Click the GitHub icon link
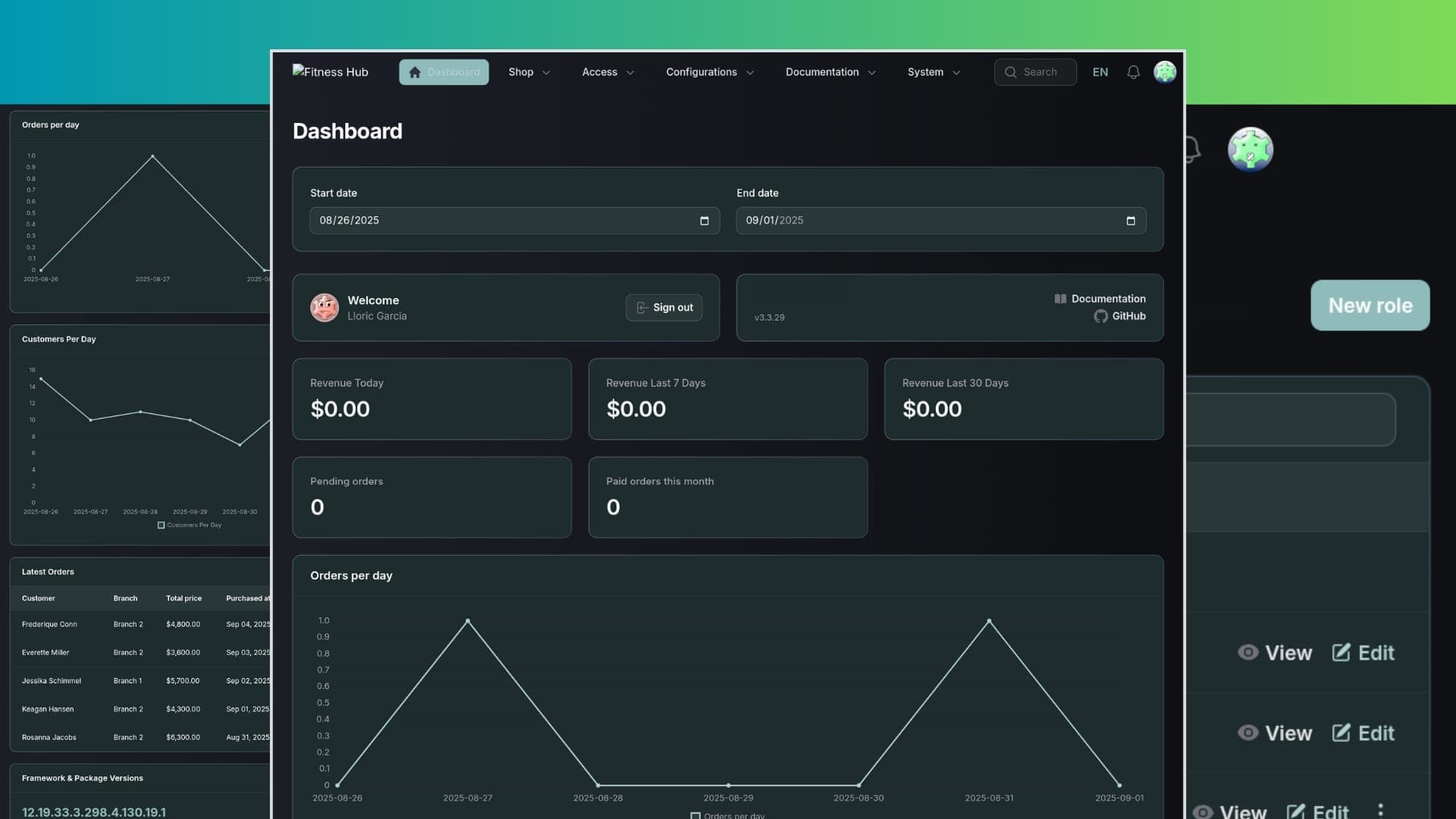Screen dimensions: 1456x819 click(1100, 316)
